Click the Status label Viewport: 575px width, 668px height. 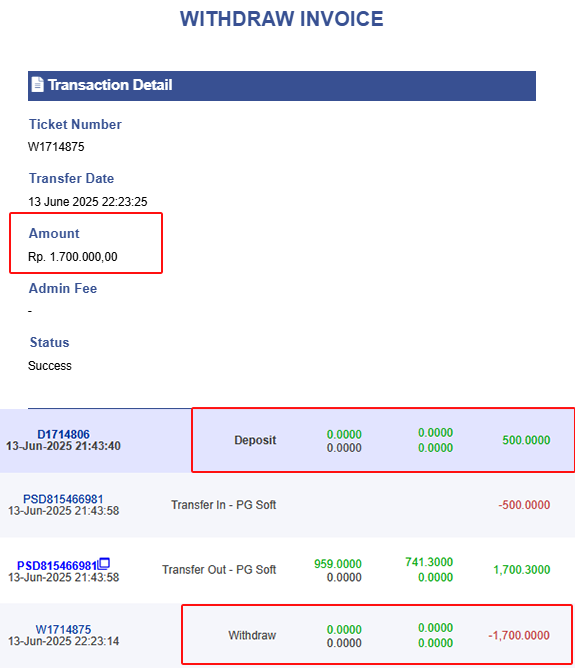(49, 343)
